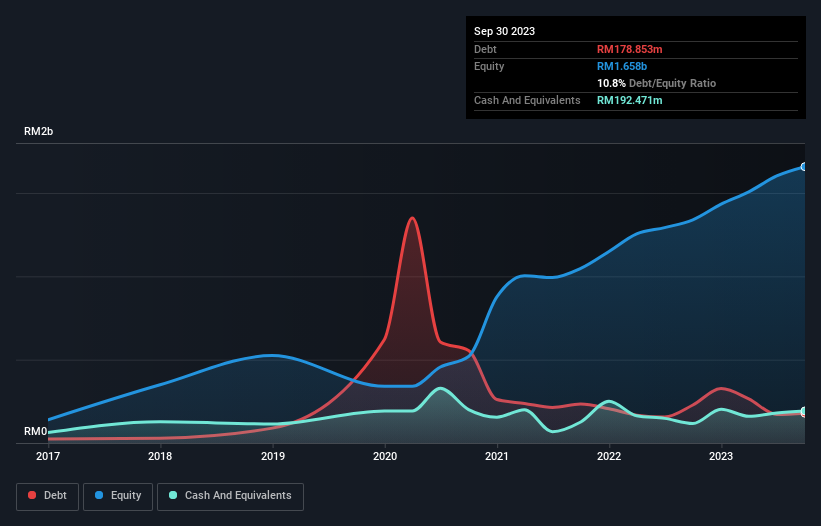
Task: Click Cash And Equivalents label in tooltip
Action: click(x=527, y=100)
